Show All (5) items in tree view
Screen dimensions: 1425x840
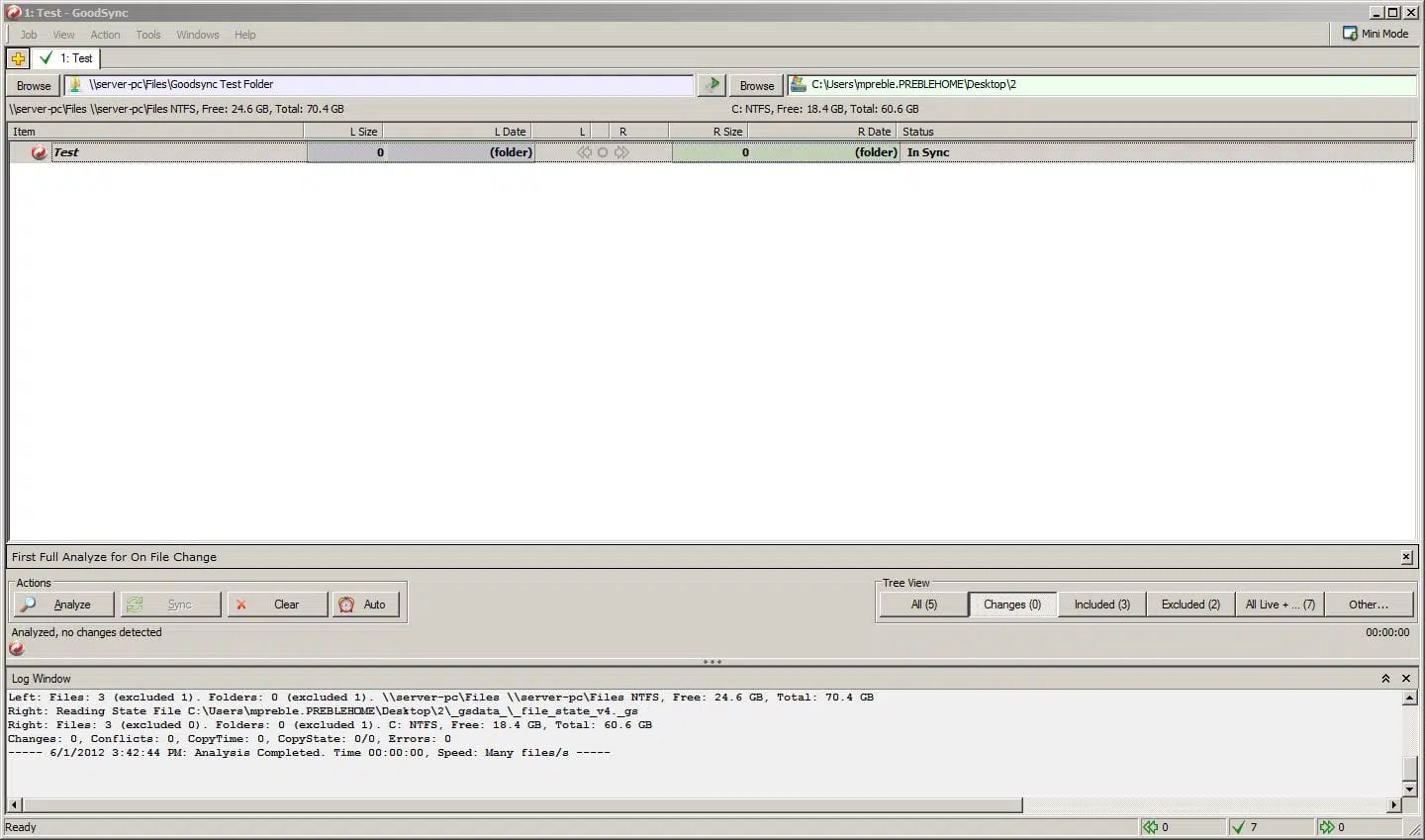tap(923, 605)
